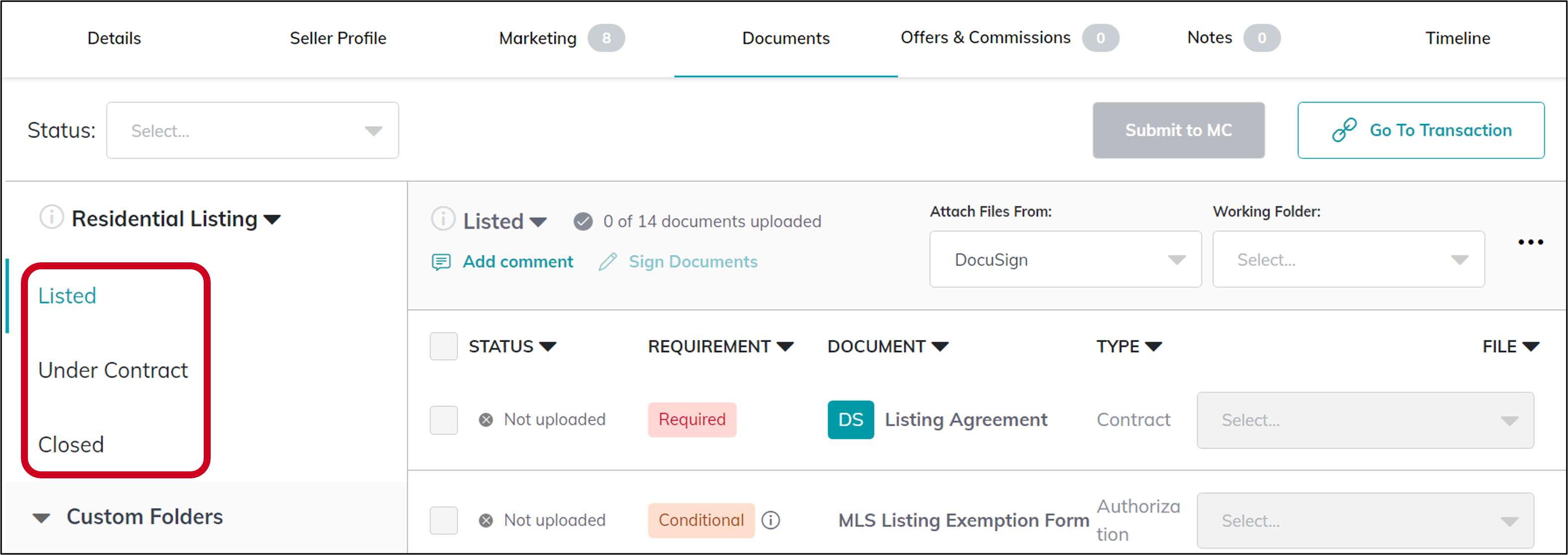Click the DS badge on Listing Agreement
Viewport: 1568px width, 555px height.
click(850, 420)
